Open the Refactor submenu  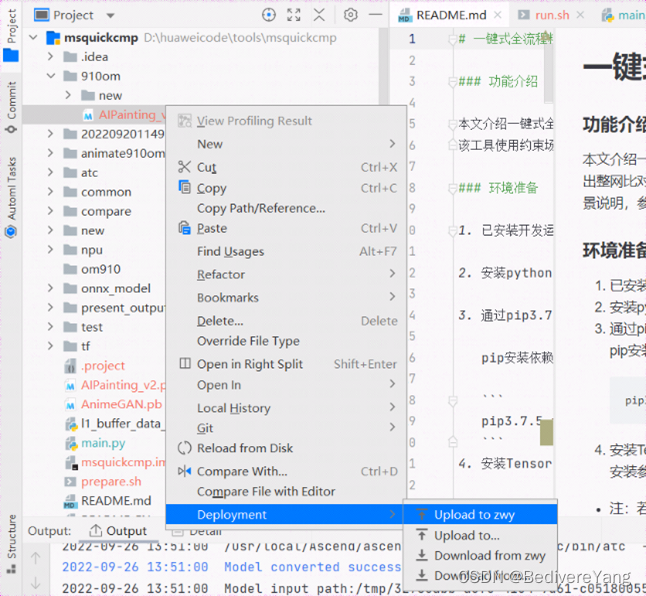[x=286, y=274]
